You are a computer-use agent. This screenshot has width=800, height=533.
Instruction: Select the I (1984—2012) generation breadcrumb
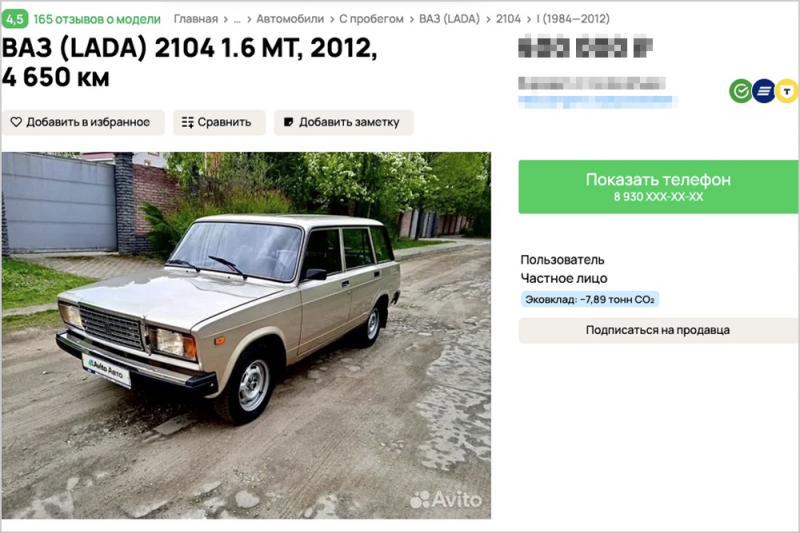(x=573, y=19)
